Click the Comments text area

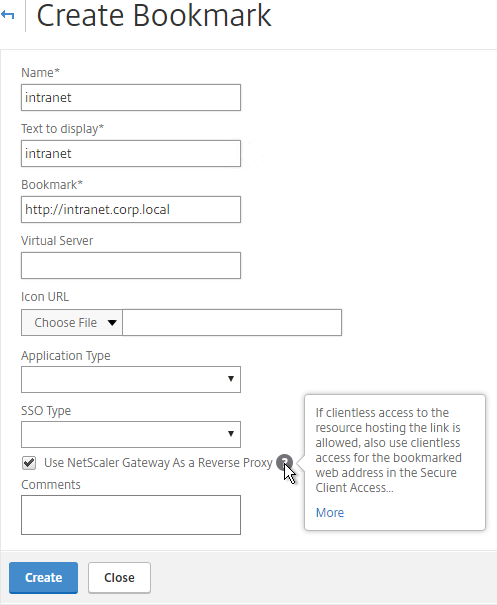[131, 515]
